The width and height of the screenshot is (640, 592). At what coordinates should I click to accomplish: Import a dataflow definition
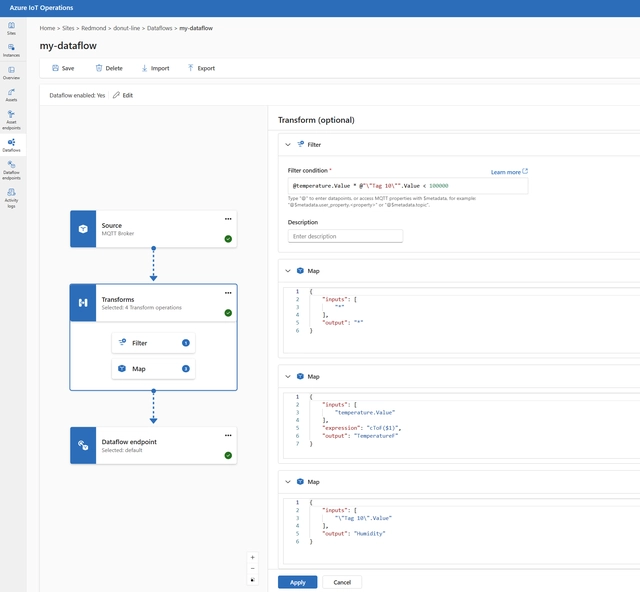(155, 68)
